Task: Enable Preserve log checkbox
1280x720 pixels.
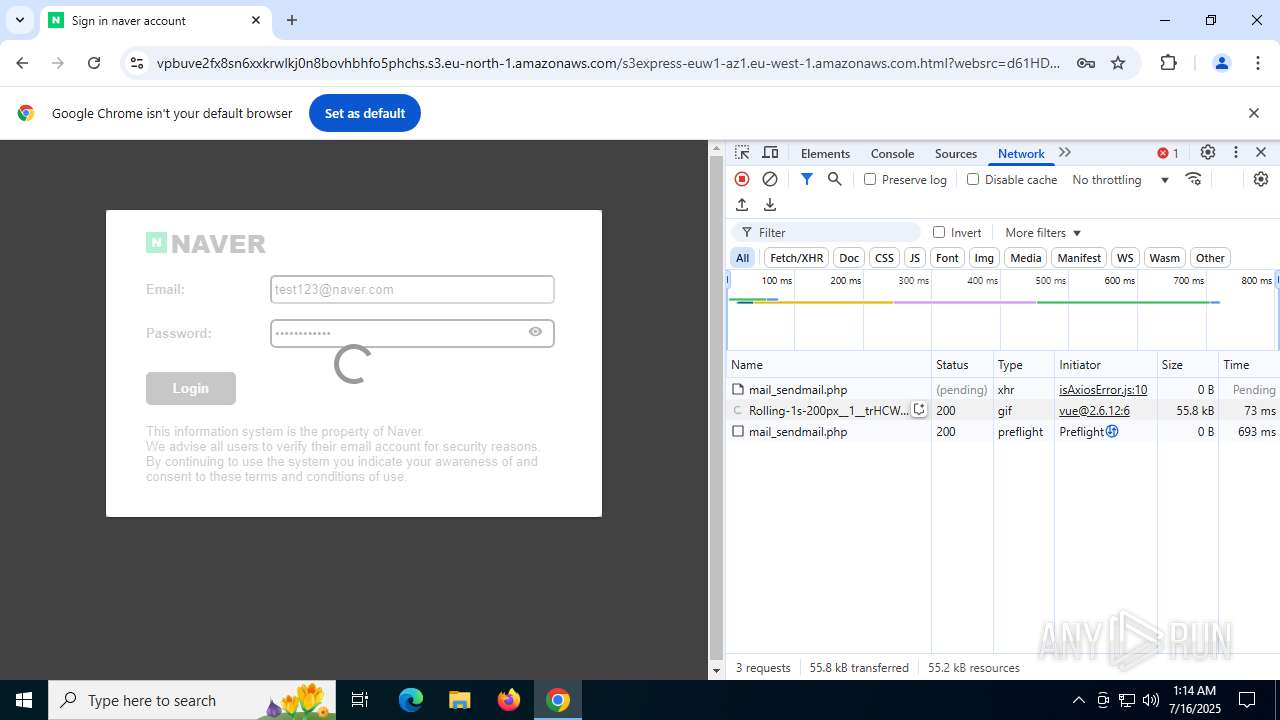Action: tap(870, 179)
